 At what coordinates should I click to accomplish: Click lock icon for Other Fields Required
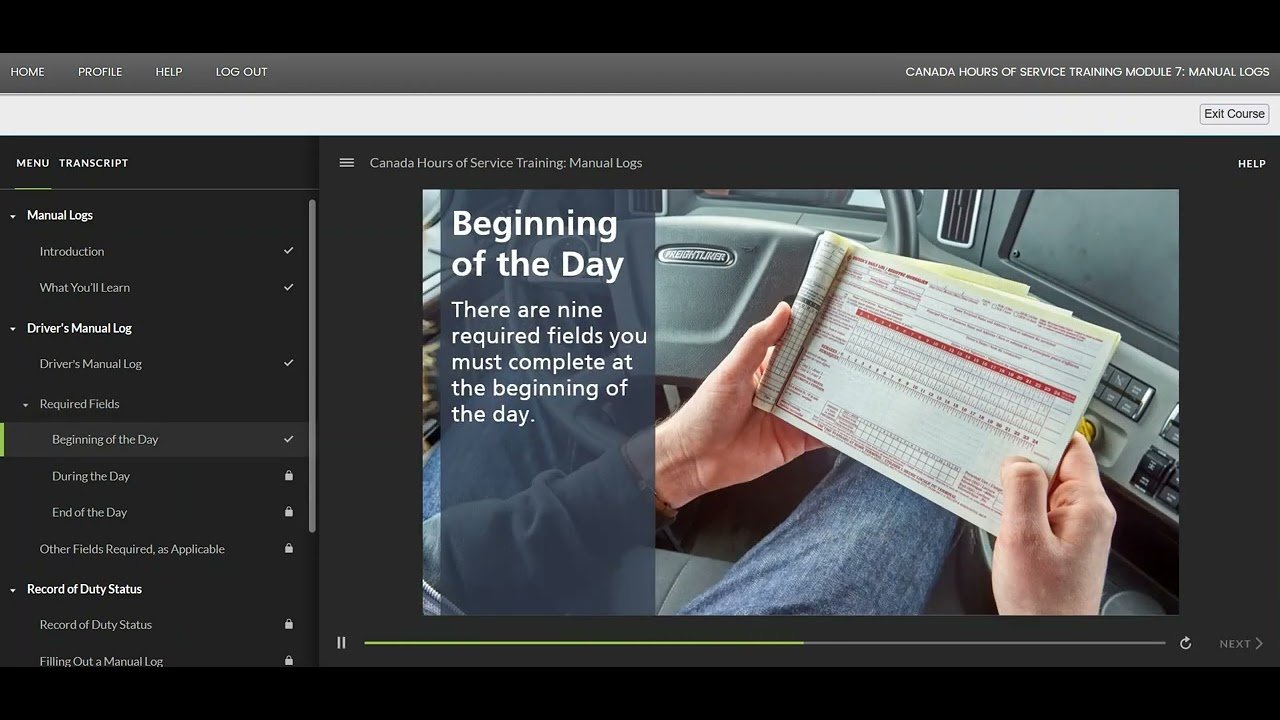click(289, 549)
